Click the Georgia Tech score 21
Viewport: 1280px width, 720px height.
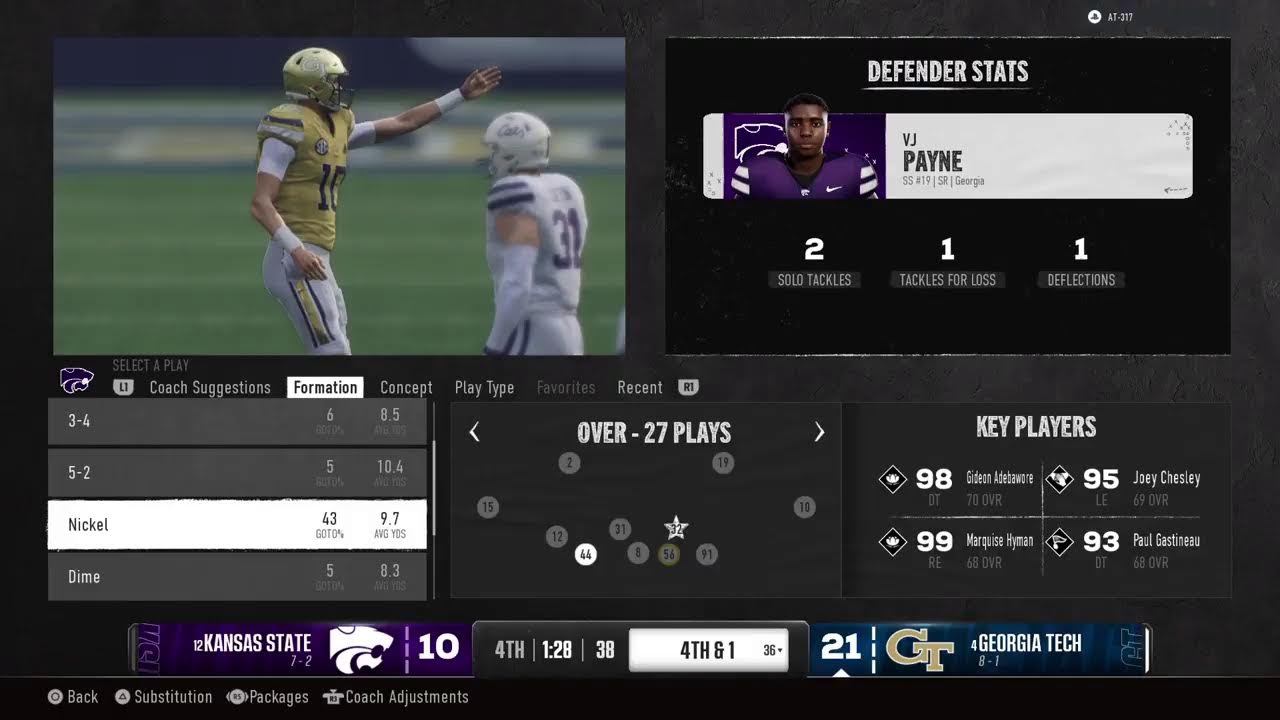pyautogui.click(x=841, y=648)
